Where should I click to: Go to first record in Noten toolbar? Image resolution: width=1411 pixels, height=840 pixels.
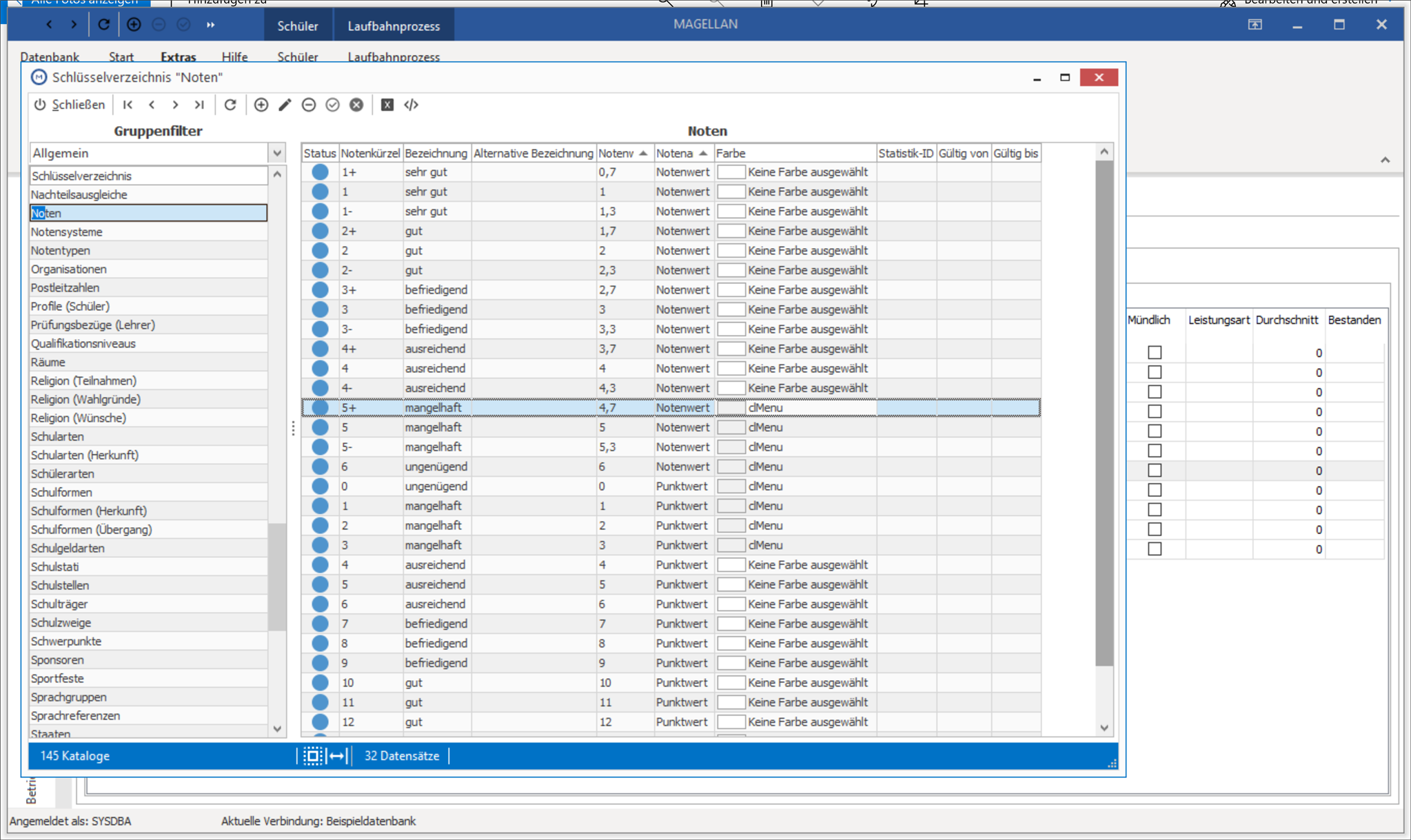(x=128, y=105)
